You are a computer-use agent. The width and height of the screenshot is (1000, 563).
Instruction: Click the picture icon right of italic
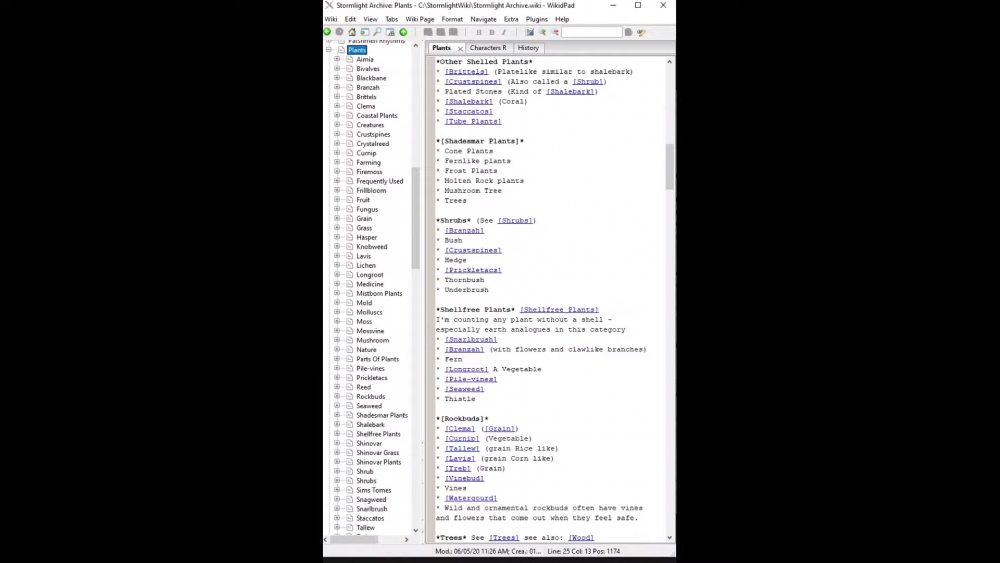[529, 32]
